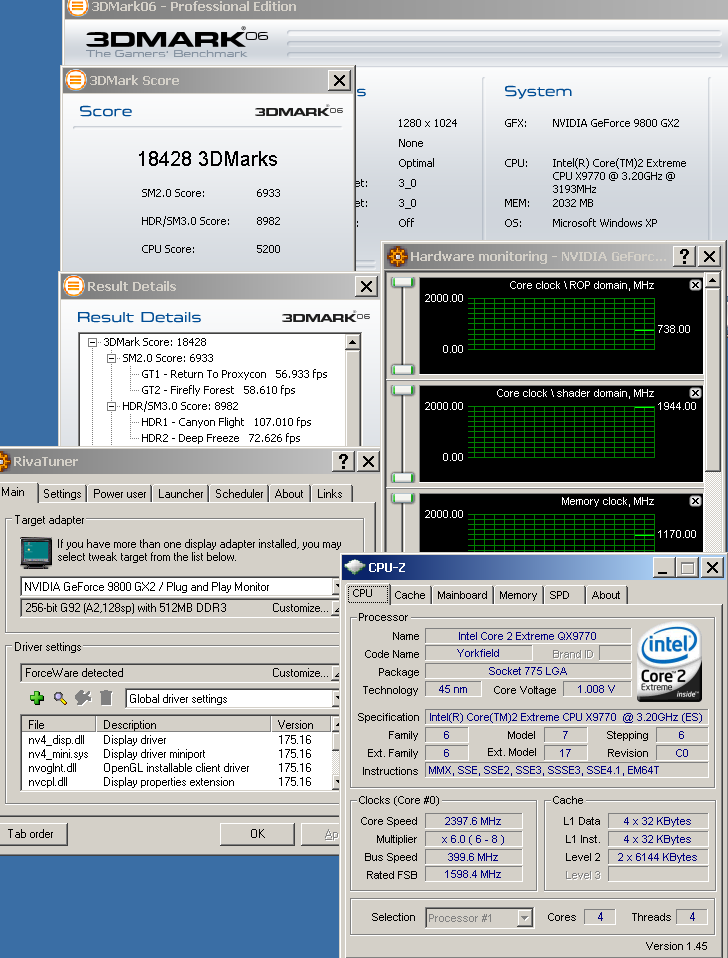The width and height of the screenshot is (728, 958).
Task: Click Hardware monitoring scrollbar up arrow
Action: click(x=712, y=281)
